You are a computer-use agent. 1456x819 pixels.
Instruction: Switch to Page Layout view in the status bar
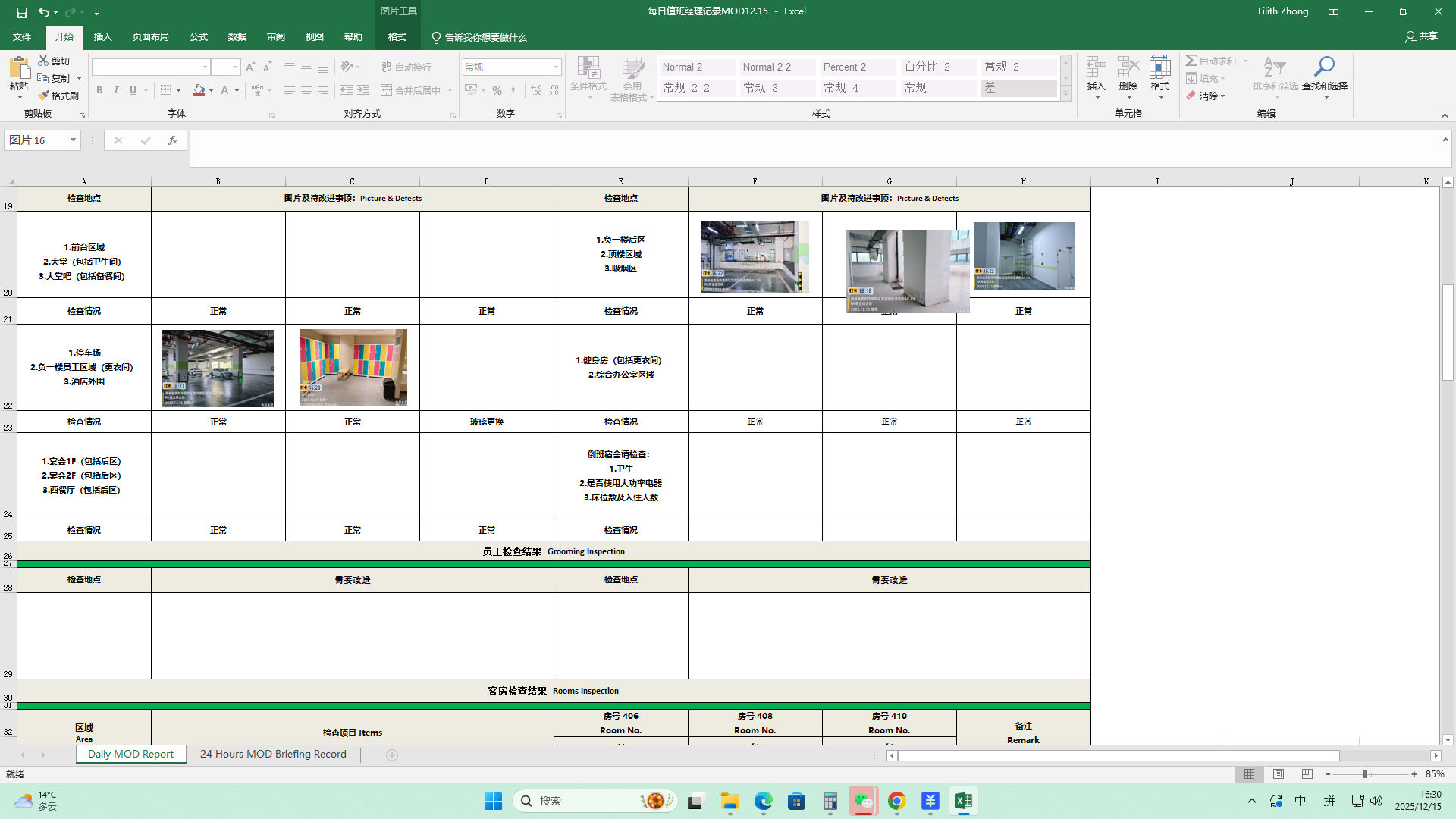pos(1279,774)
